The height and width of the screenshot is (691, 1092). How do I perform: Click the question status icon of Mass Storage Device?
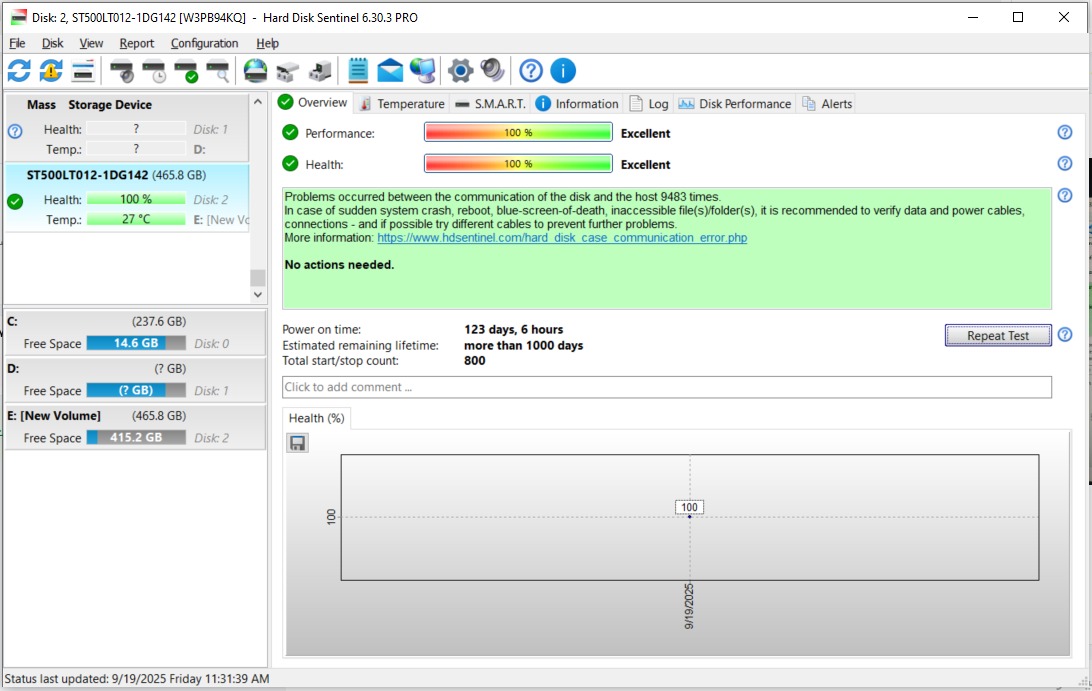[15, 131]
